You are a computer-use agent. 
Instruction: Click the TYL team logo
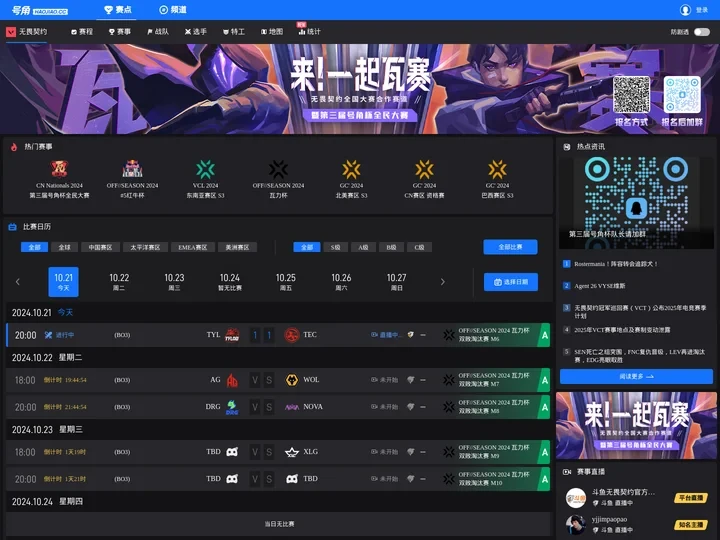232,335
